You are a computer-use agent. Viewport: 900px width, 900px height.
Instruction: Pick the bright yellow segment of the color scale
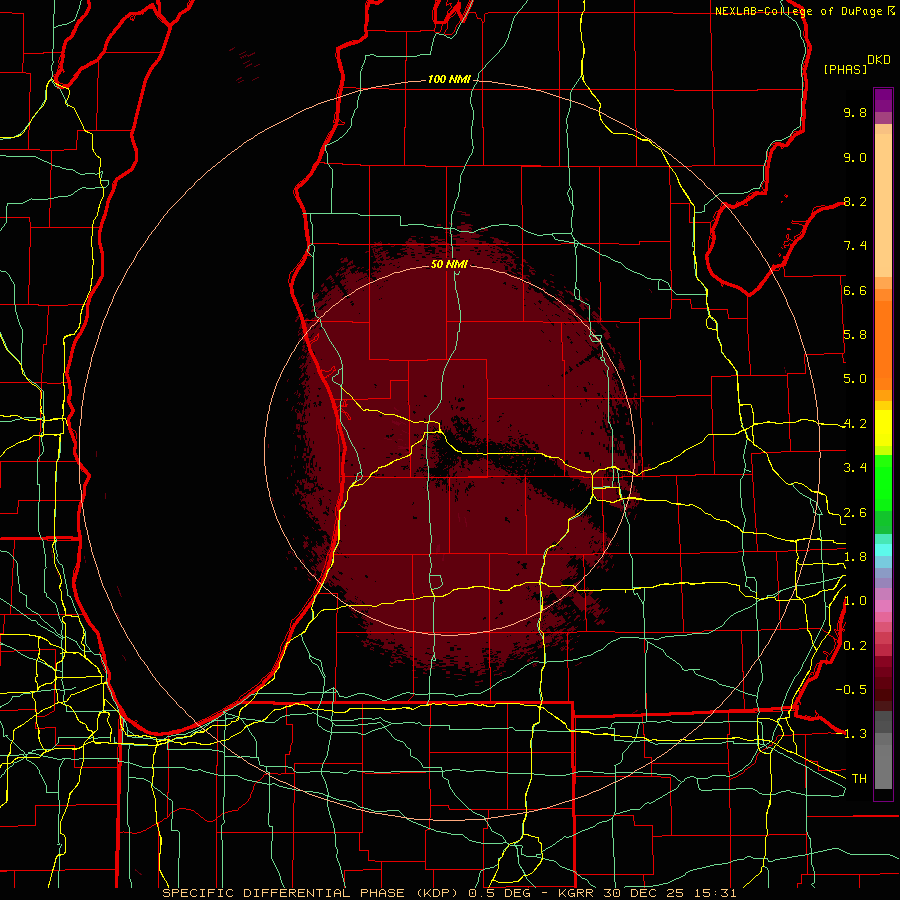coord(883,428)
